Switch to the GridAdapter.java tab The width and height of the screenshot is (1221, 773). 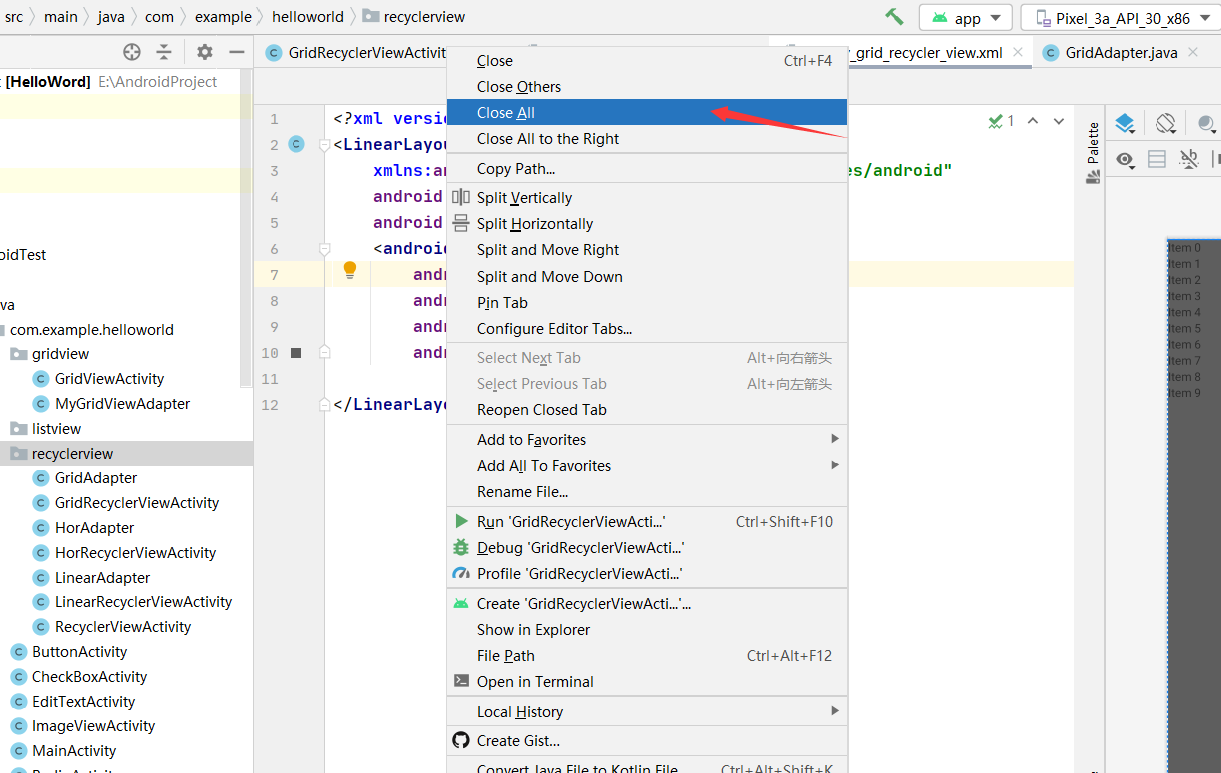coord(1121,52)
